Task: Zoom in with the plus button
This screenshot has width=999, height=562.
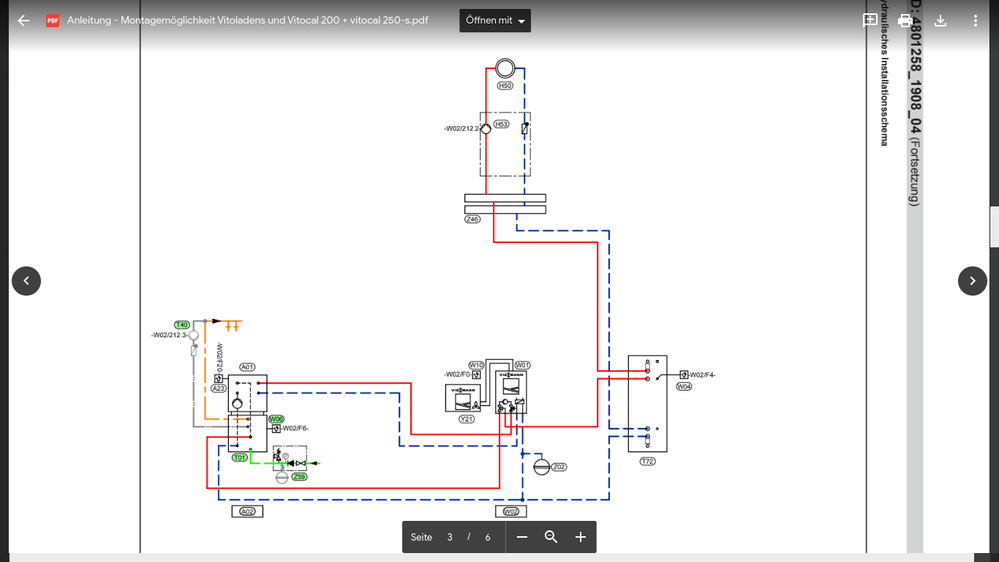Action: click(580, 537)
